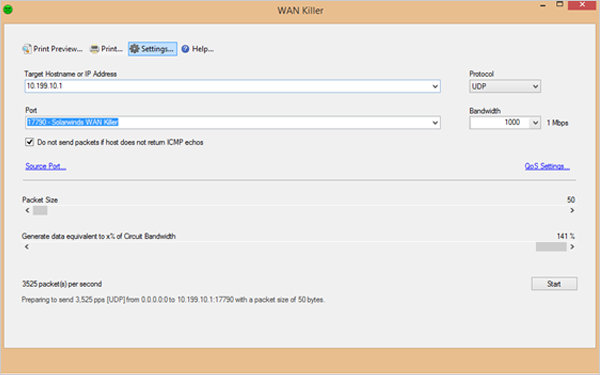Click the Print toolbar button
The height and width of the screenshot is (375, 600).
106,49
